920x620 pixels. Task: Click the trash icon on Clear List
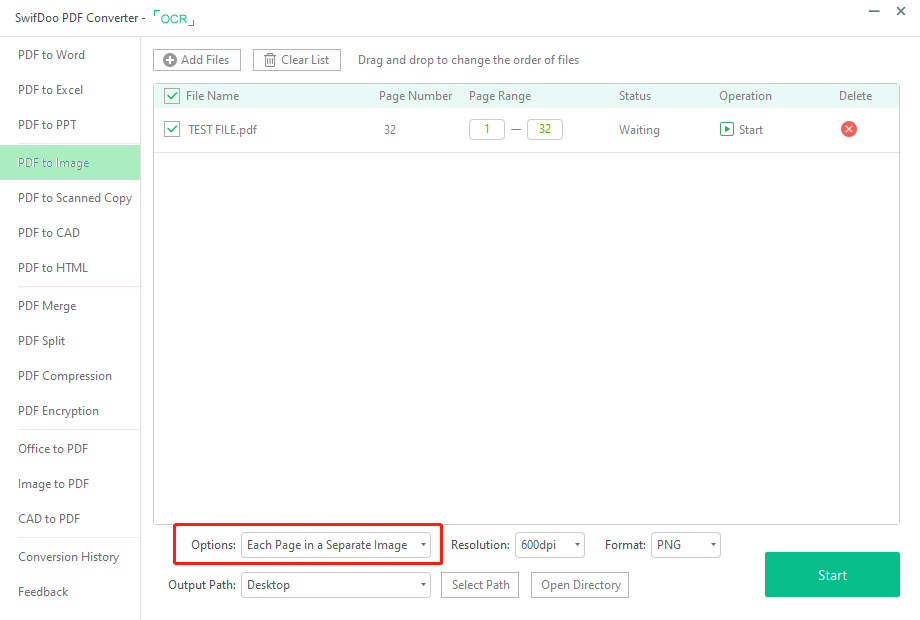point(270,60)
